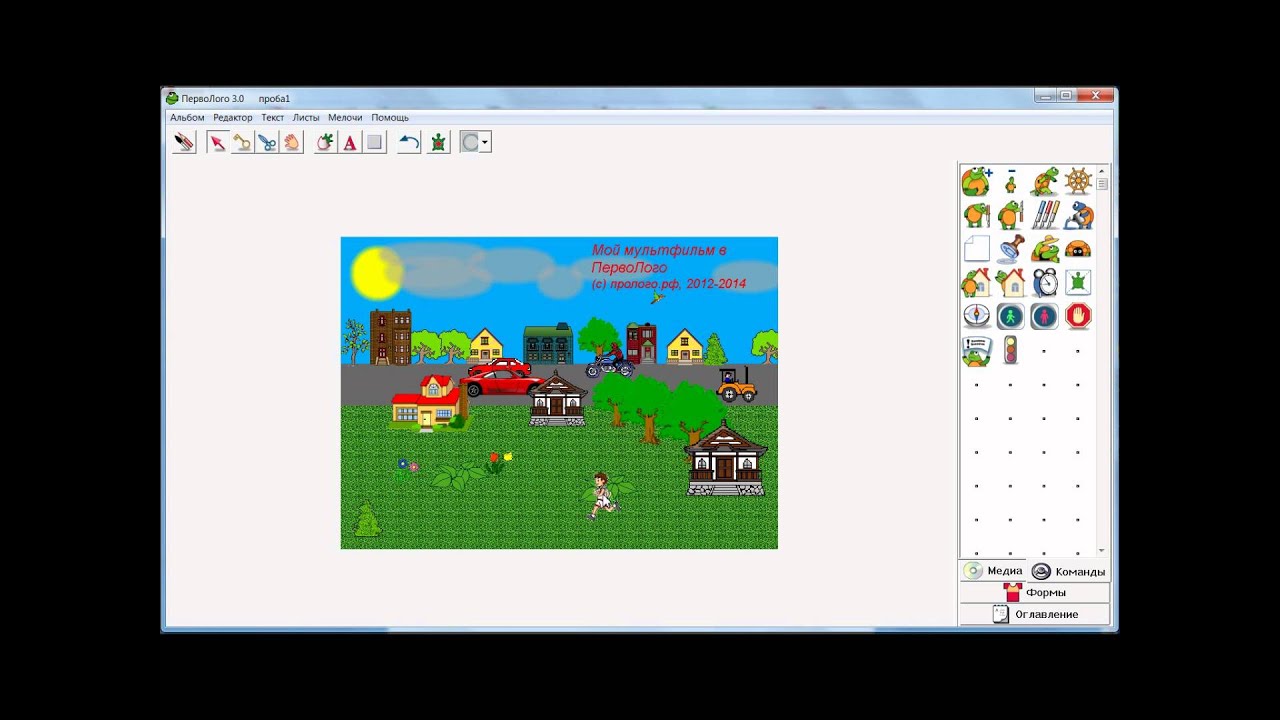Open the Мелочи menu
1280x720 pixels.
pos(345,117)
